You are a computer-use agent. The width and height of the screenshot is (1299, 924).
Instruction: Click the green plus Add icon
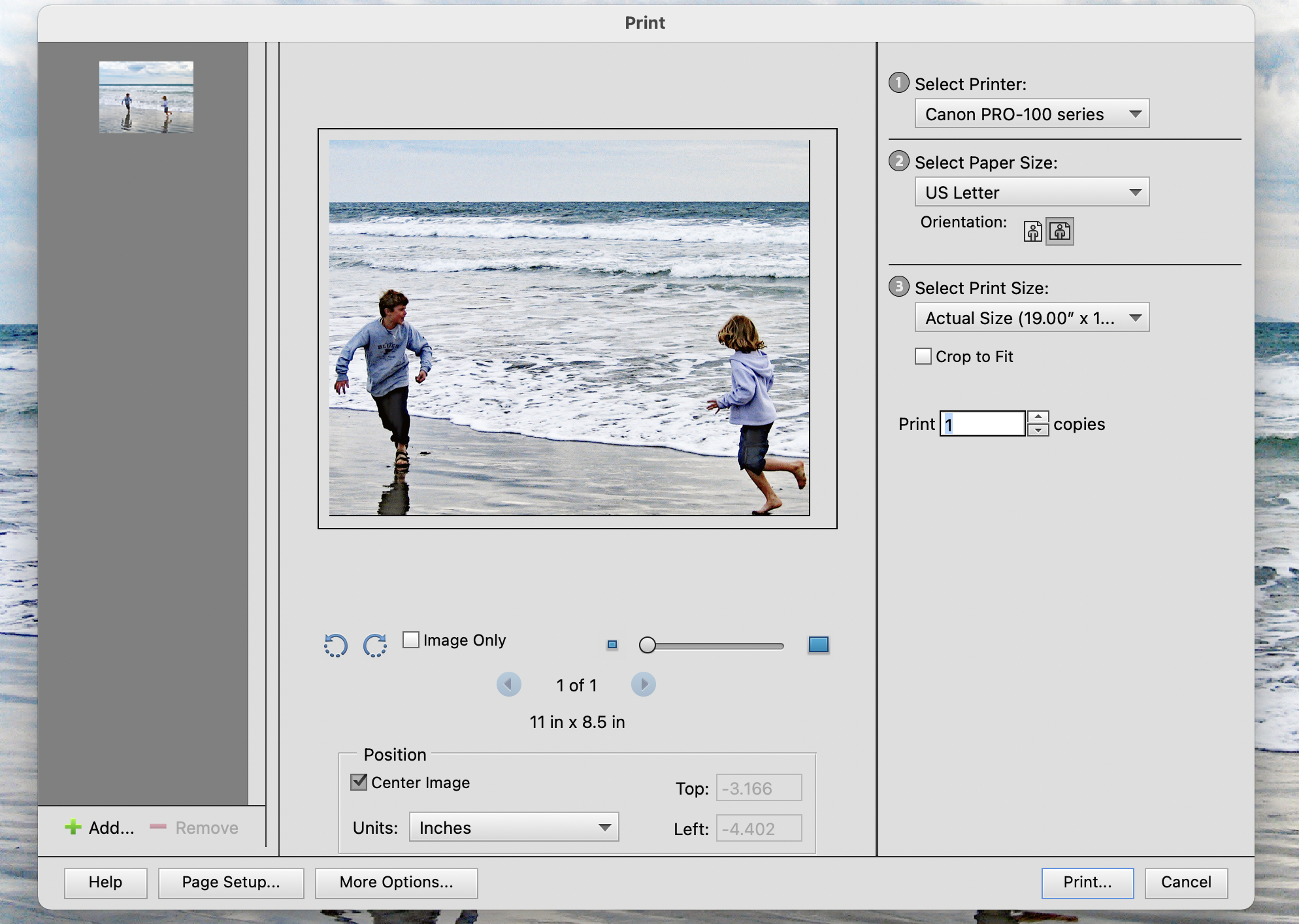pyautogui.click(x=73, y=827)
